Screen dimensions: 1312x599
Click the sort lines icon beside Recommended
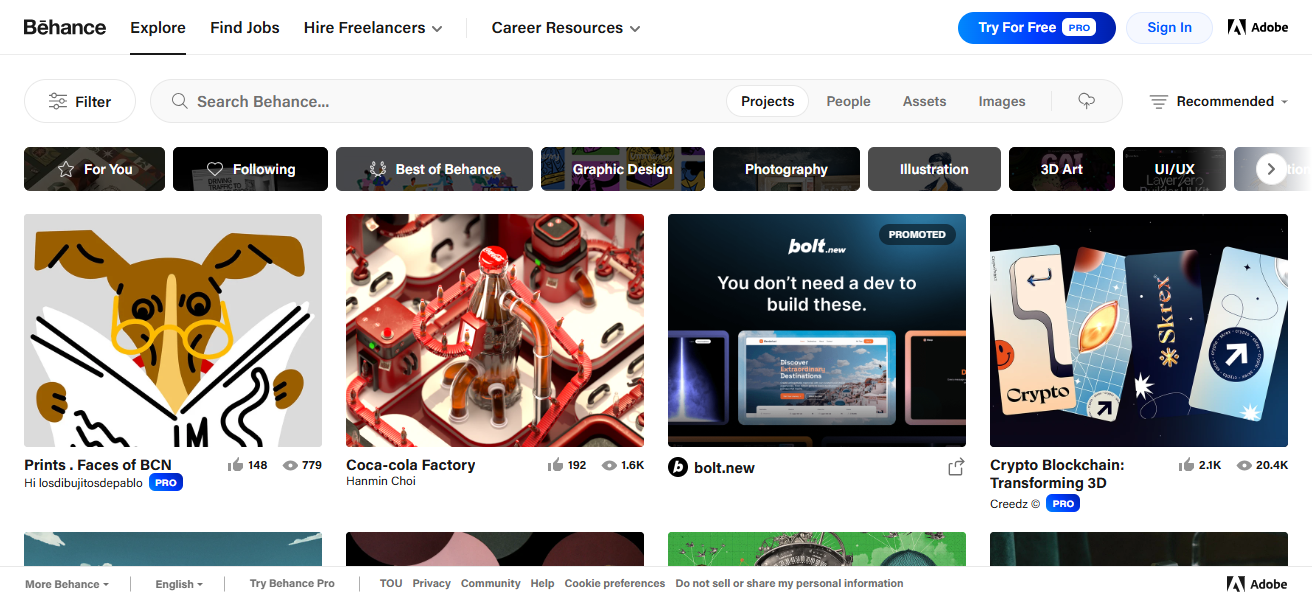(x=1159, y=101)
